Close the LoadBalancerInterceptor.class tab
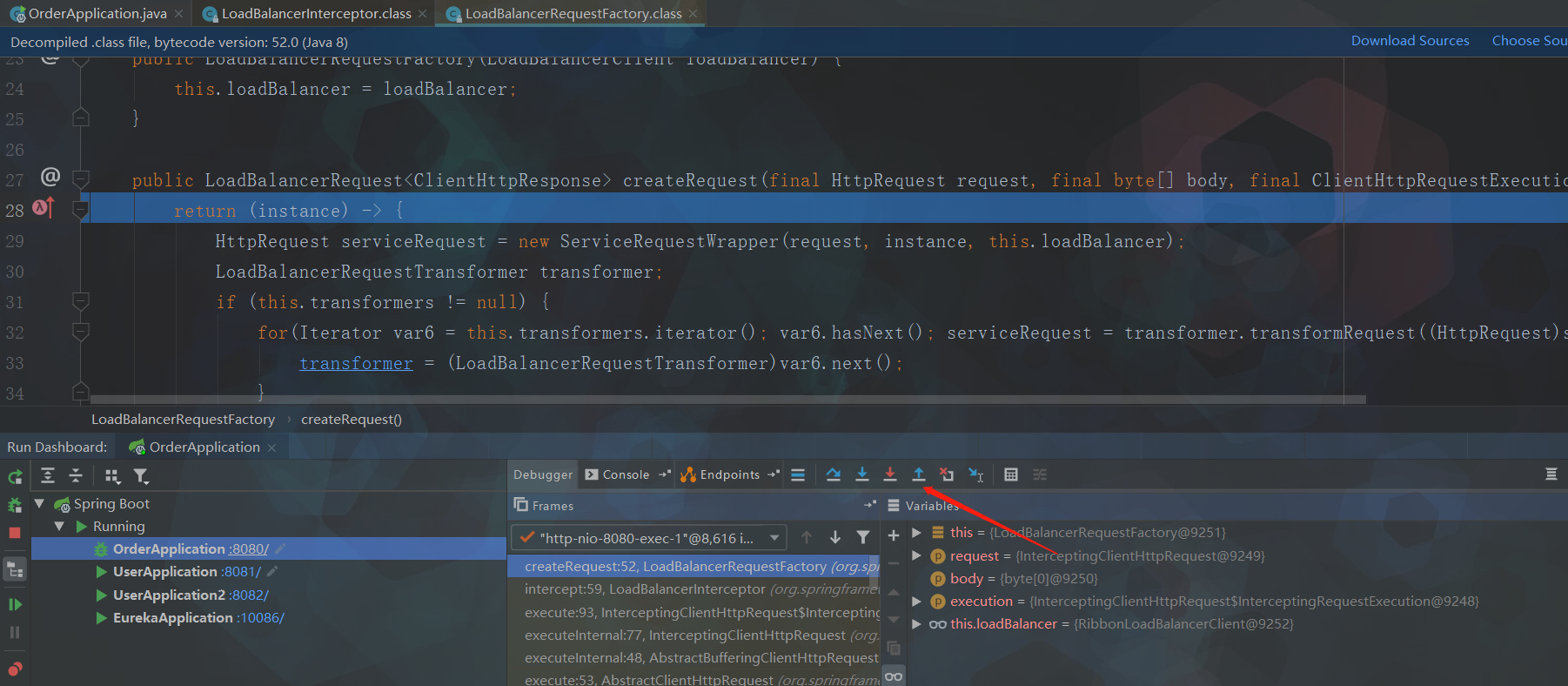Image resolution: width=1568 pixels, height=686 pixels. [423, 13]
